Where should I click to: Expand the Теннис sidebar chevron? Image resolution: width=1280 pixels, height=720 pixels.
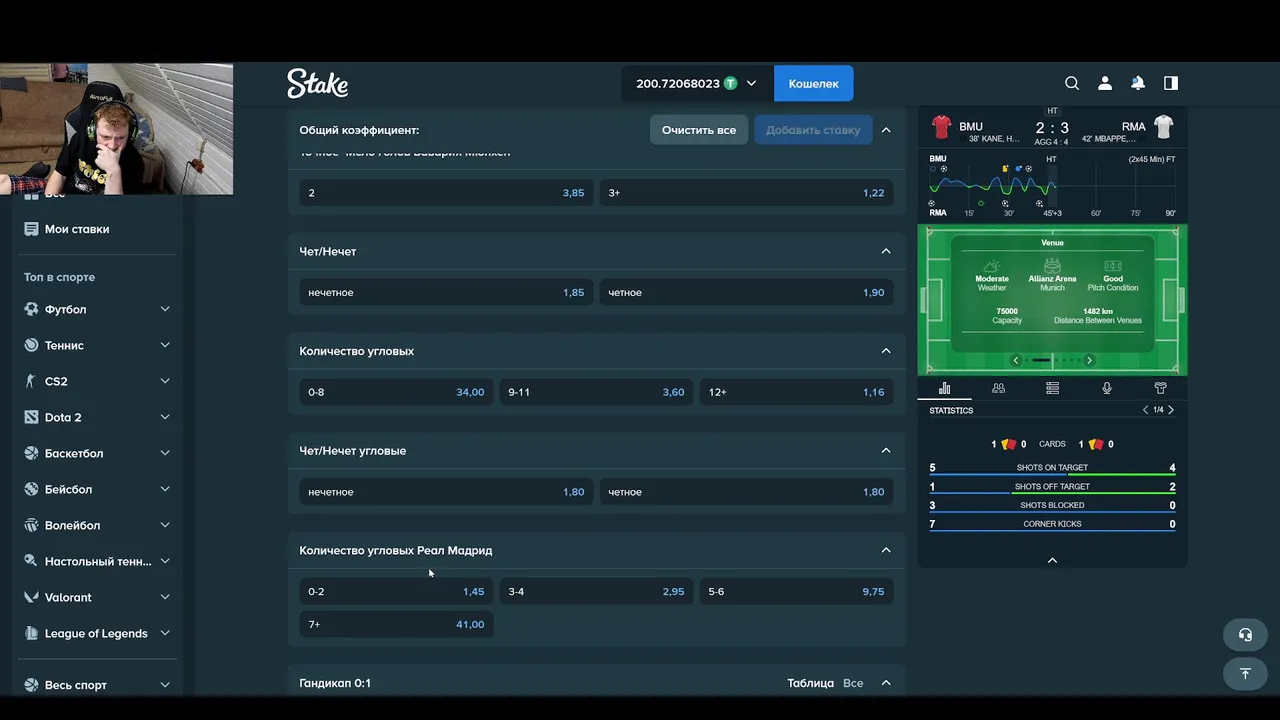pos(165,345)
